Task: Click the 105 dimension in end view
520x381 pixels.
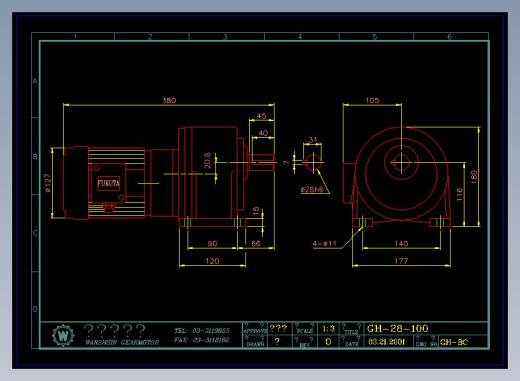Action: tap(372, 100)
